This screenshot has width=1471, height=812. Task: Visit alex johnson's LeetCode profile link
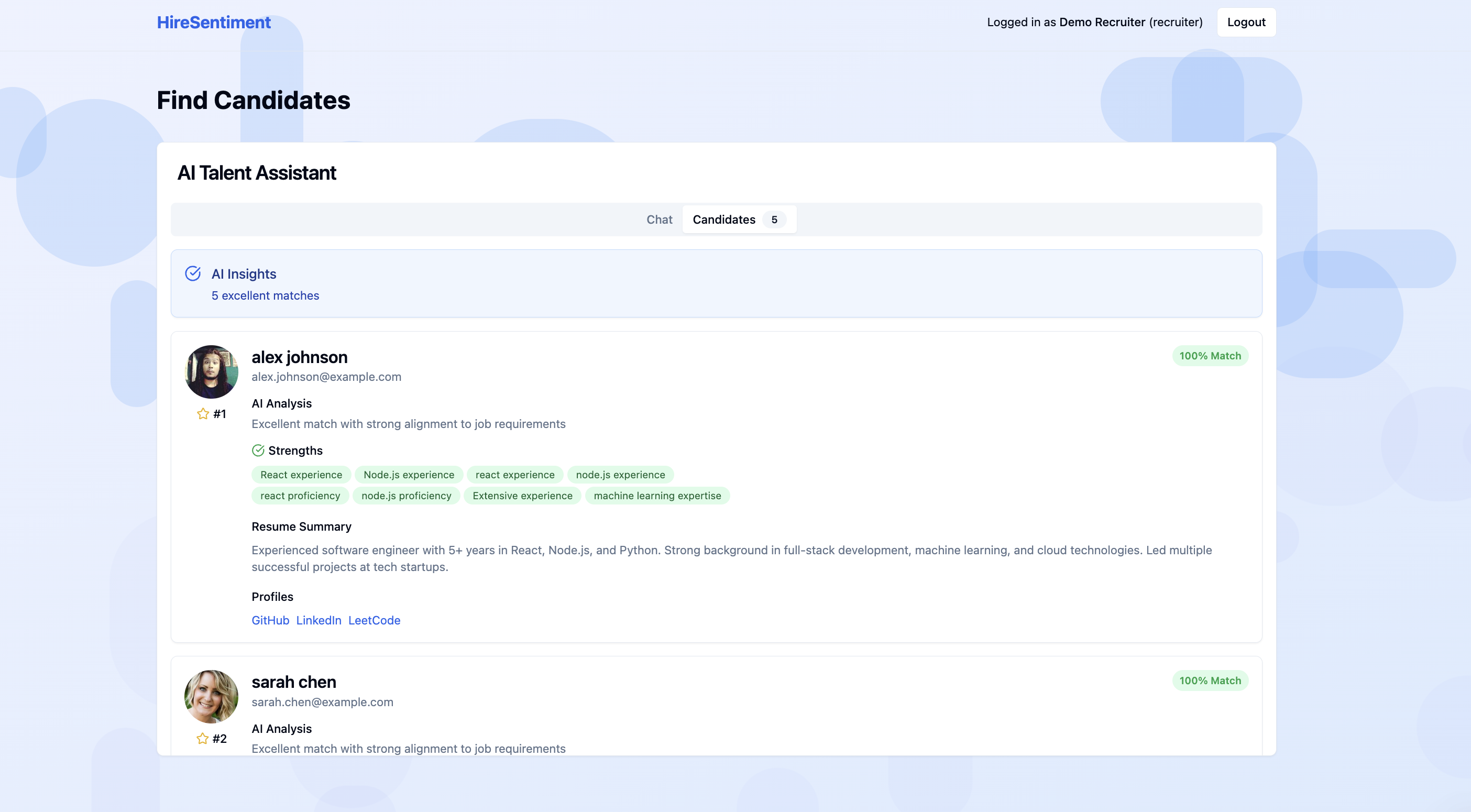pos(374,620)
